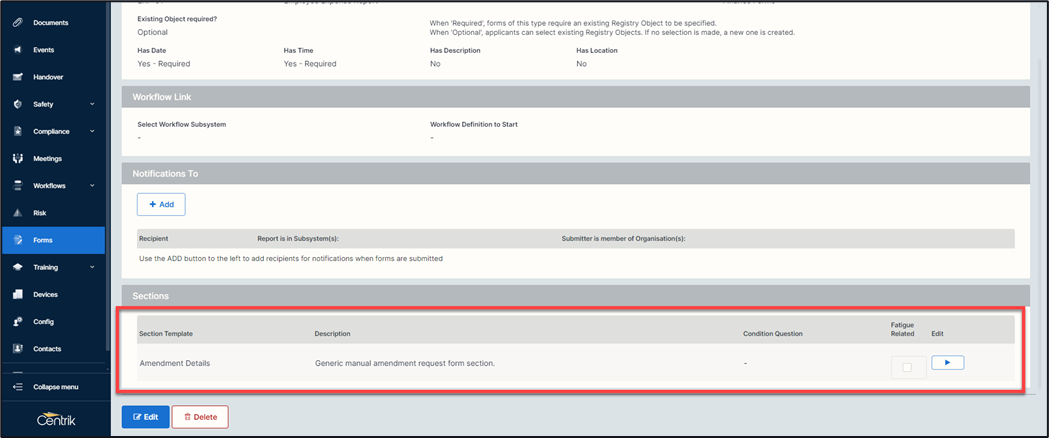Click the Section Template column header
Viewport: 1049px width, 438px height.
166,334
